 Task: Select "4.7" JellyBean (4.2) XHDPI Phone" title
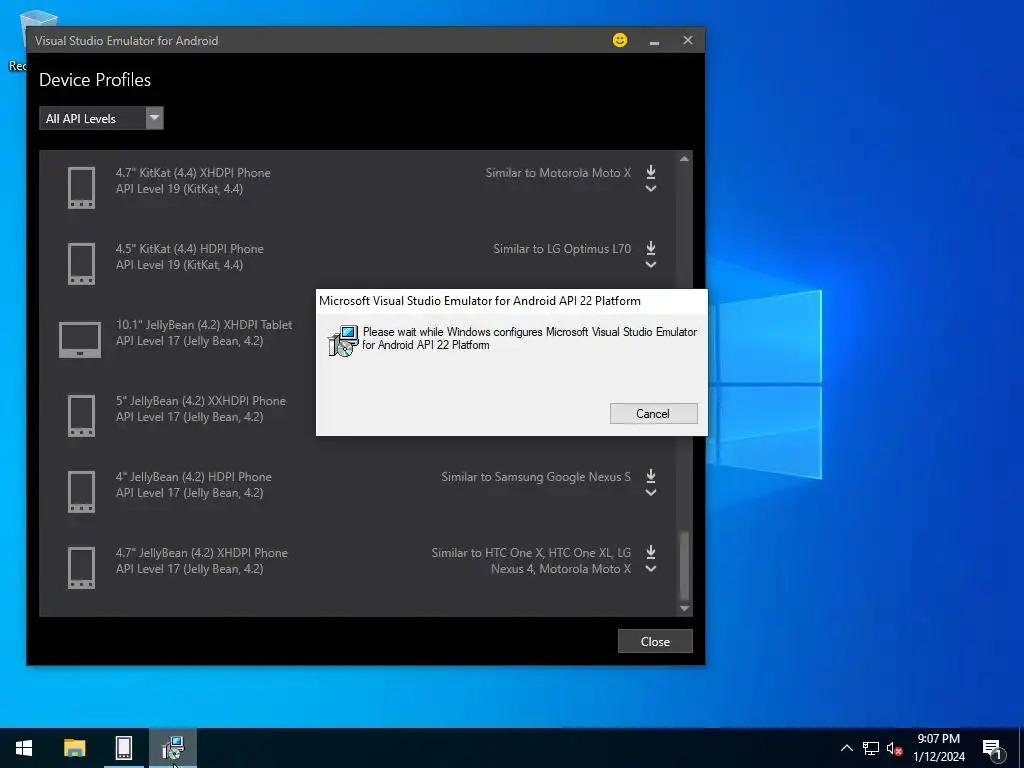201,552
